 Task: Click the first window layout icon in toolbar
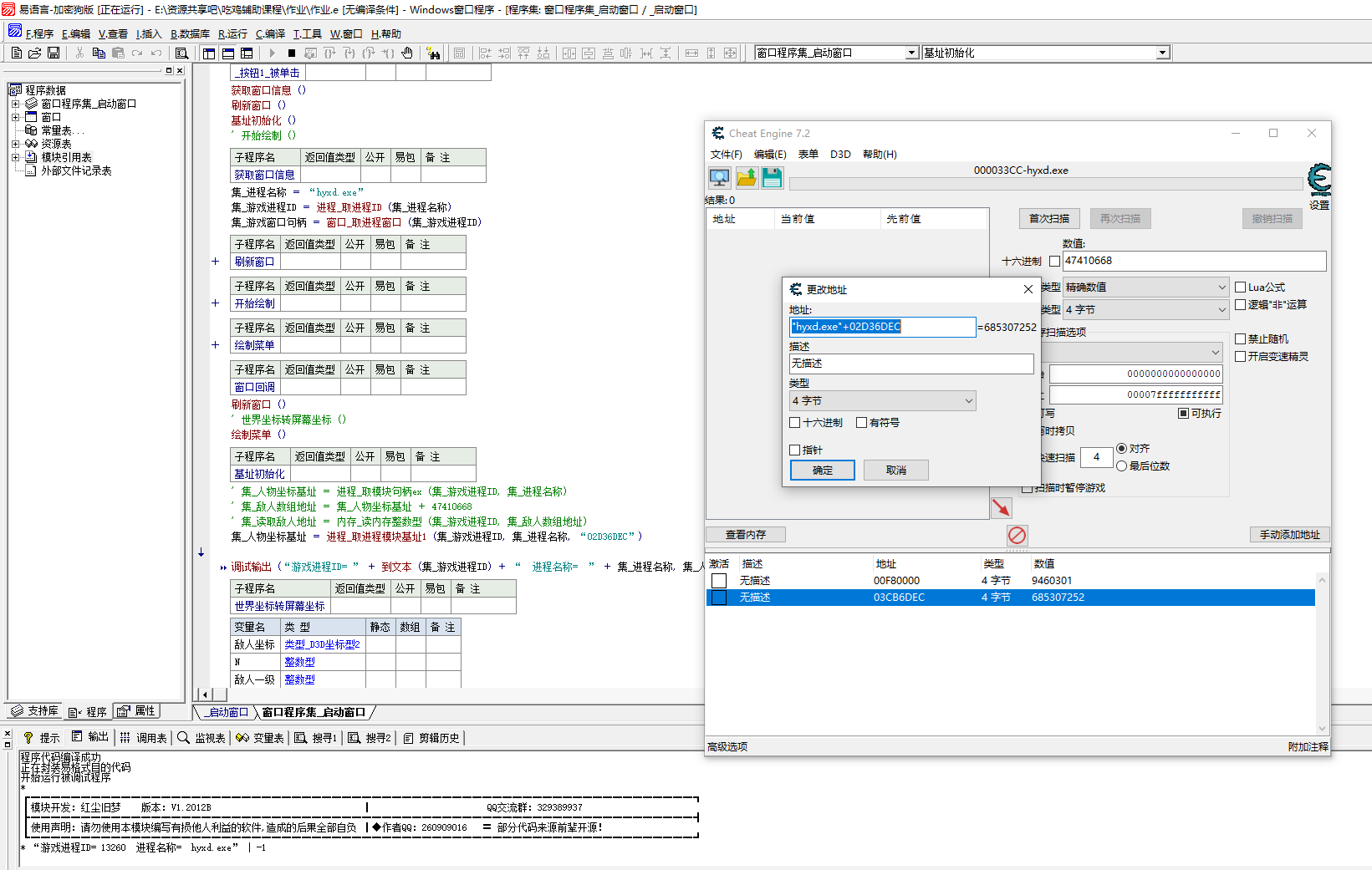coord(209,53)
